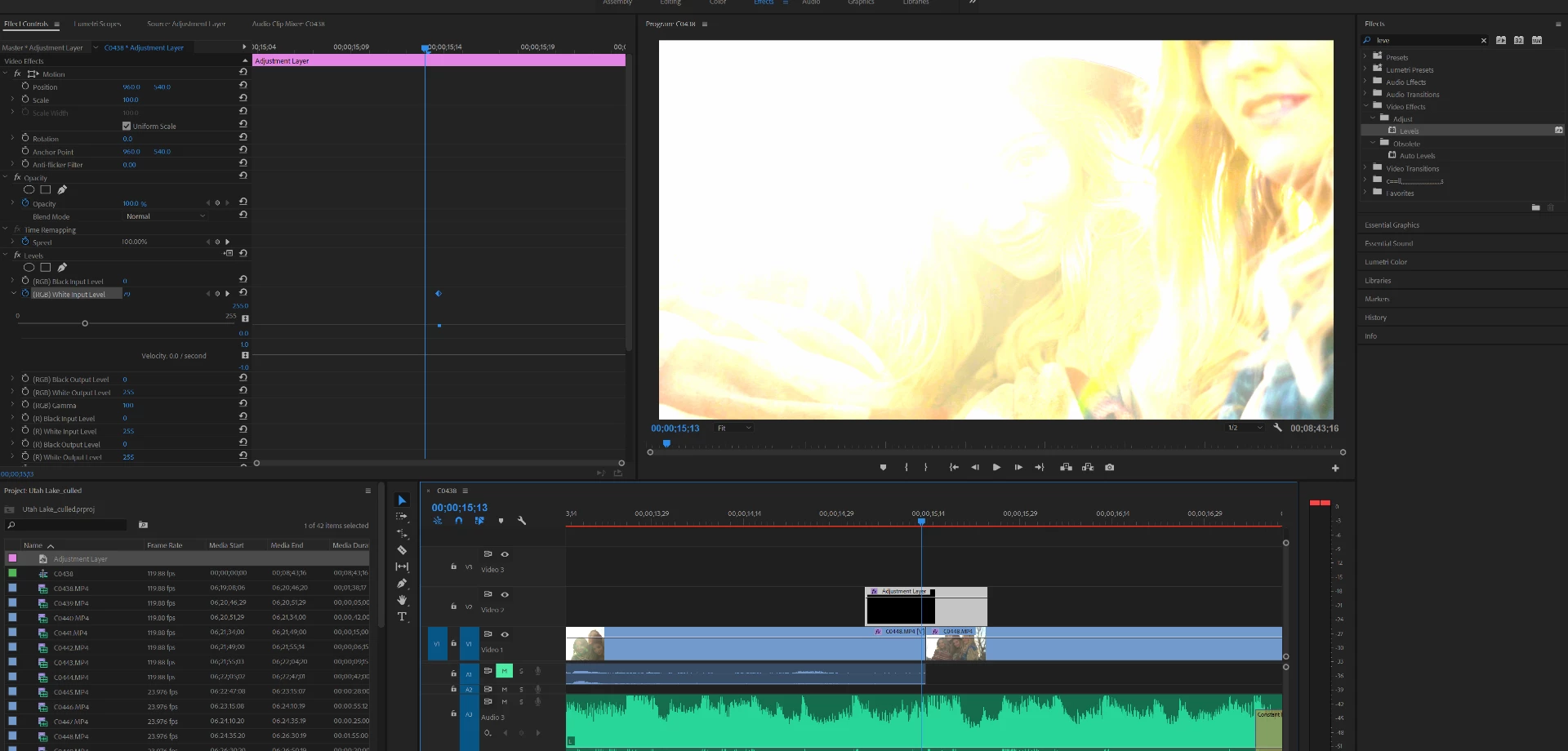The height and width of the screenshot is (751, 1568).
Task: Select the Type tool
Action: pos(402,617)
